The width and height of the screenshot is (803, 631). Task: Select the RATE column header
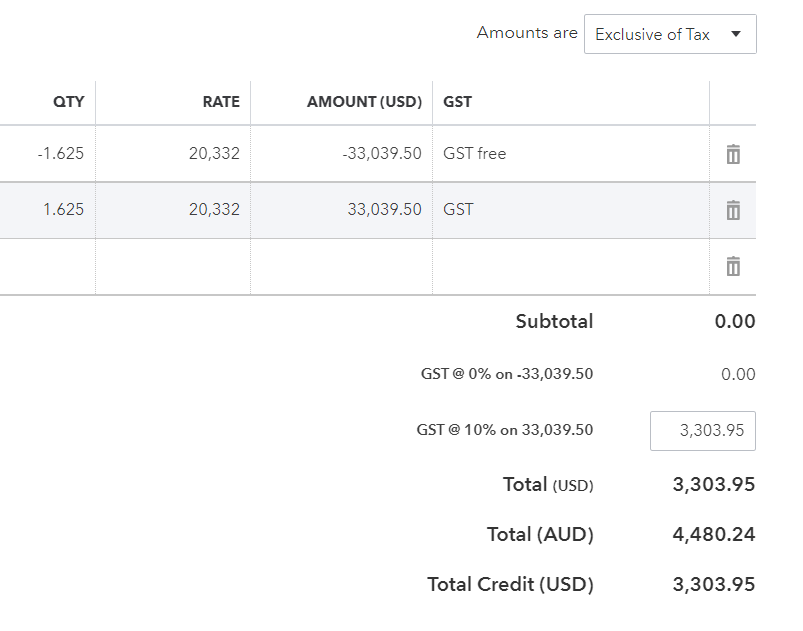tap(222, 101)
